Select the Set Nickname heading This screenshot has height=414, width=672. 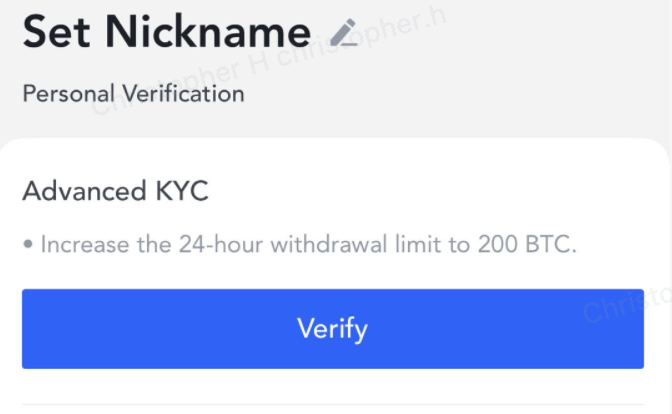pyautogui.click(x=167, y=32)
